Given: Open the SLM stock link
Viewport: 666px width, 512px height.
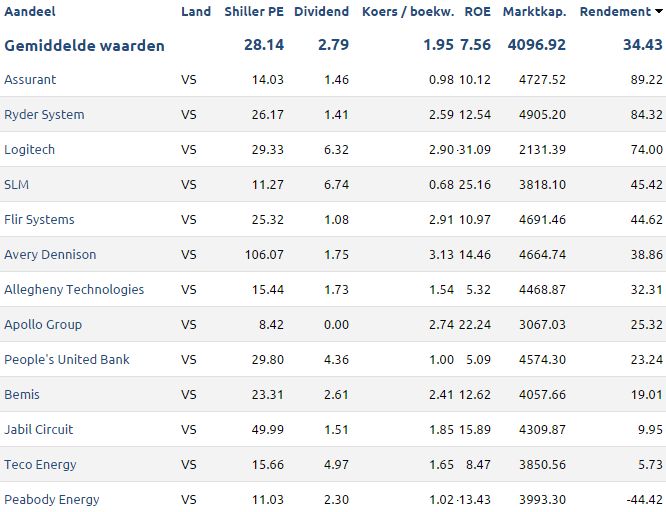Looking at the screenshot, I should tap(17, 184).
